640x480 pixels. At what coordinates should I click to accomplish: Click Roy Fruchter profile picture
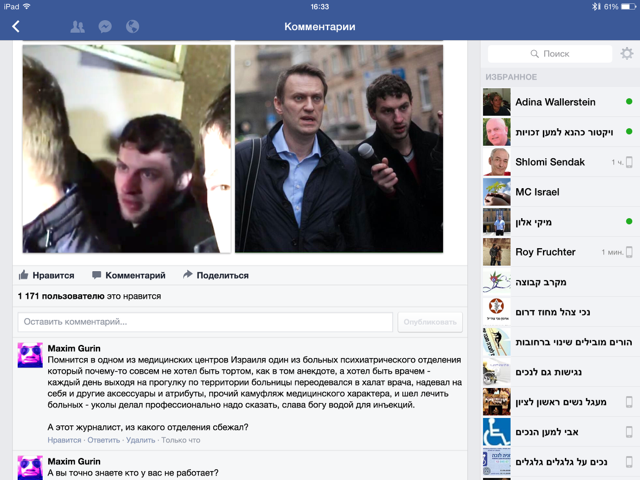point(497,252)
